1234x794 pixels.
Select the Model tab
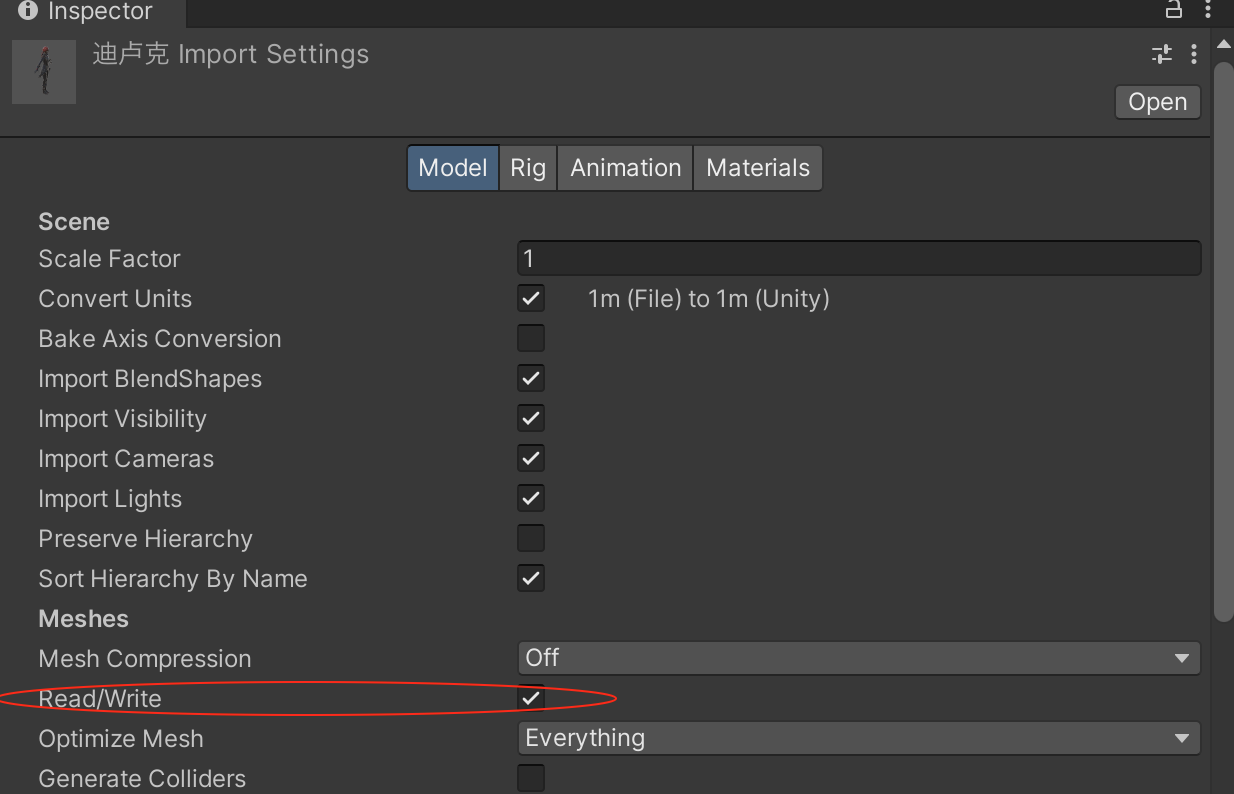click(x=452, y=168)
